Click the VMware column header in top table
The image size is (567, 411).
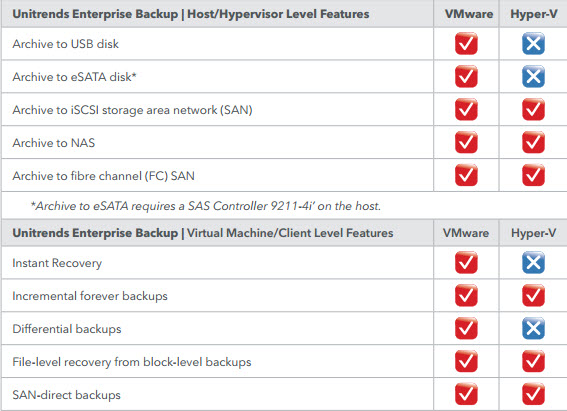pos(469,14)
